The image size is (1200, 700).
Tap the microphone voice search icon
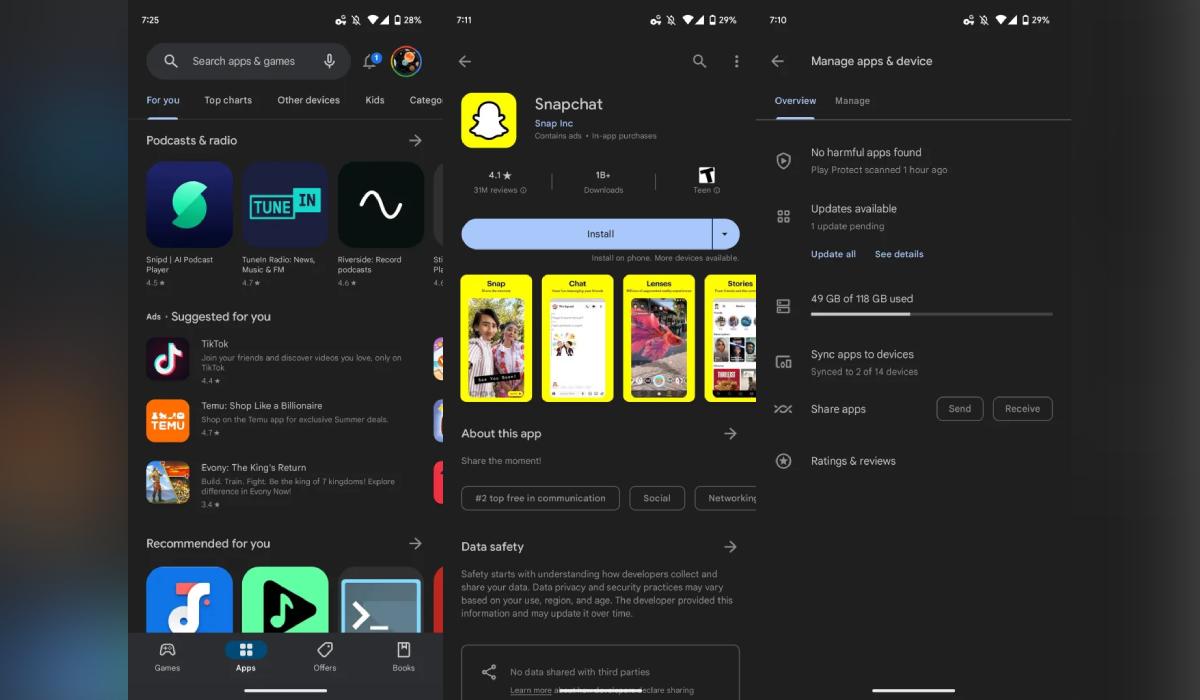pos(329,61)
